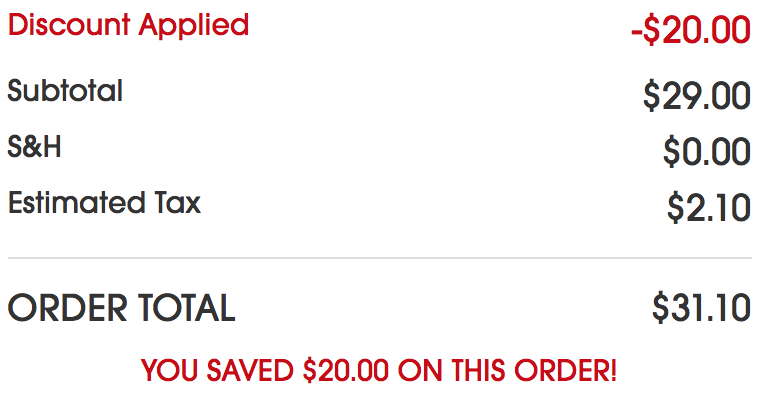Select the $0.00 shipping amount

click(x=707, y=152)
